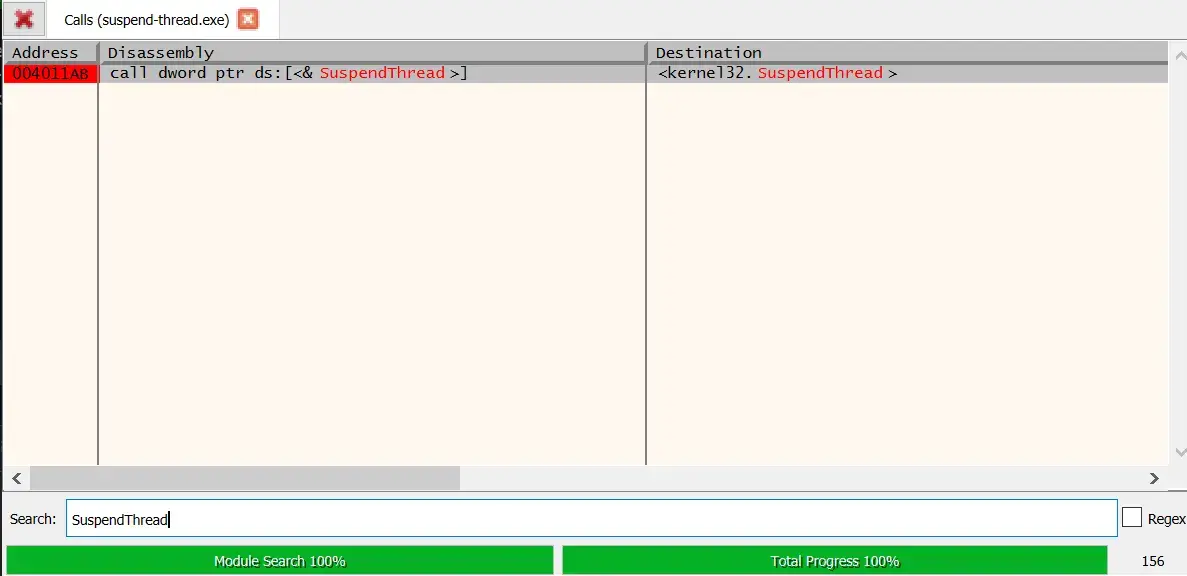
Task: Enable the Regex checkbox
Action: tap(1132, 518)
